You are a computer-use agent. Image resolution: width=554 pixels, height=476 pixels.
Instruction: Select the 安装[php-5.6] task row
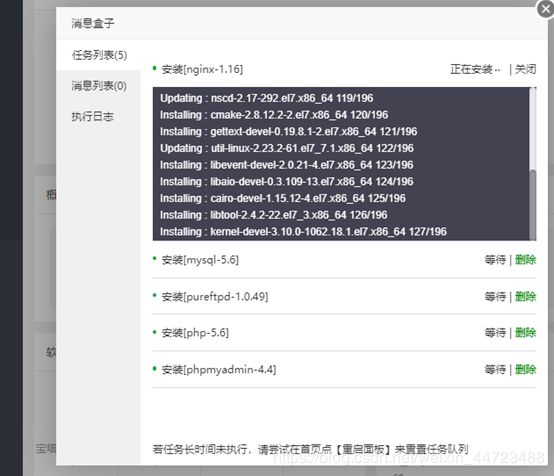344,333
